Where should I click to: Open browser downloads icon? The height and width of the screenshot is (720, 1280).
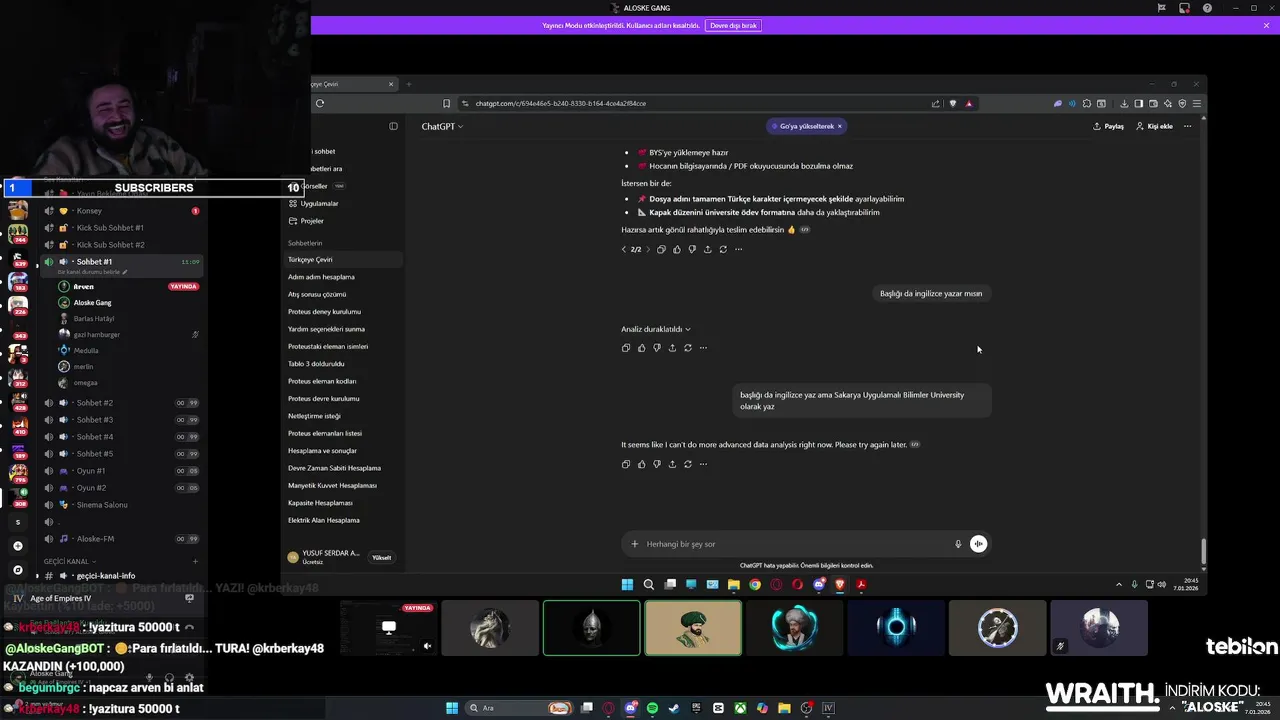tap(1124, 103)
